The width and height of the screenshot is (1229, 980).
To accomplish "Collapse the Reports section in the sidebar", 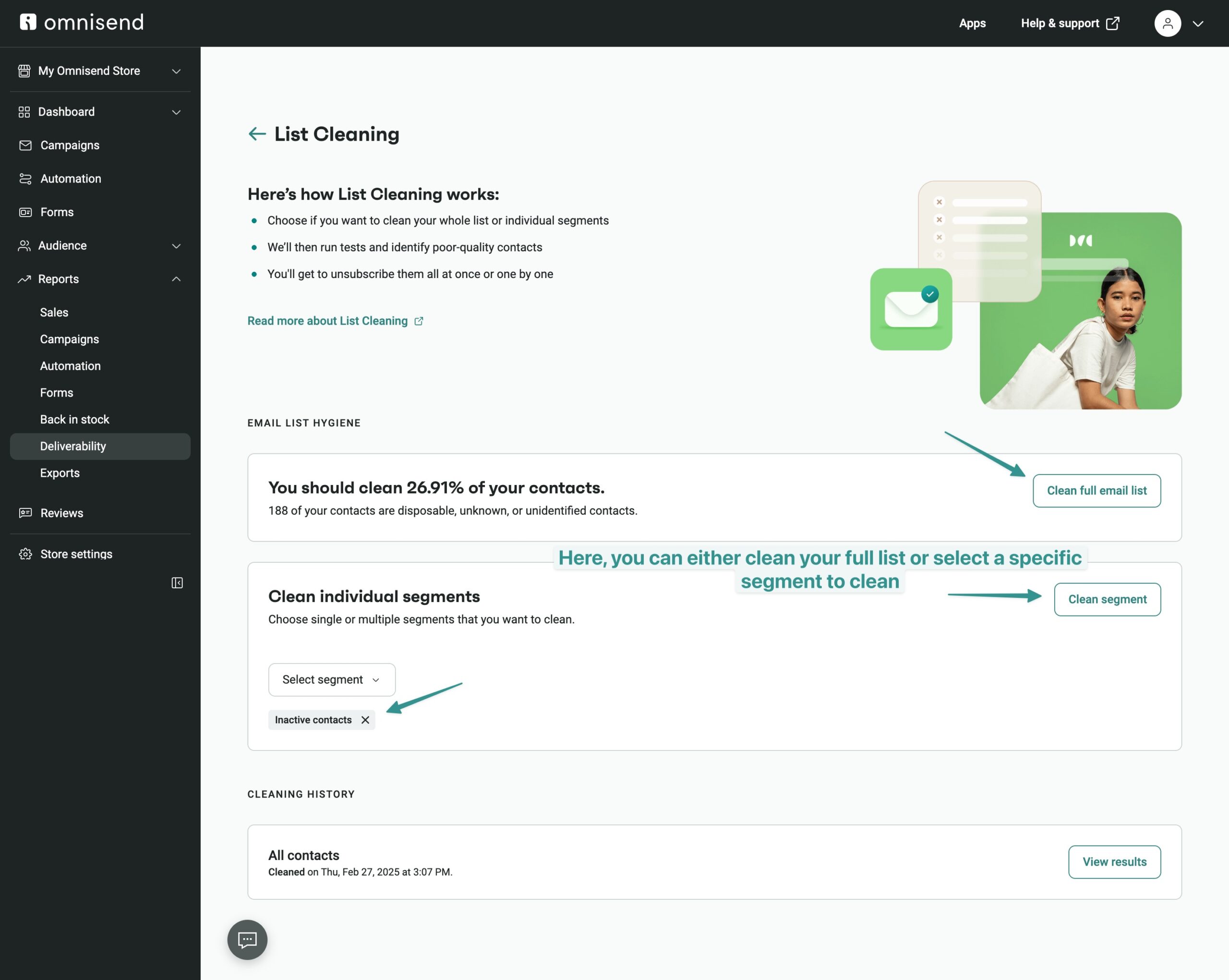I will (x=176, y=279).
